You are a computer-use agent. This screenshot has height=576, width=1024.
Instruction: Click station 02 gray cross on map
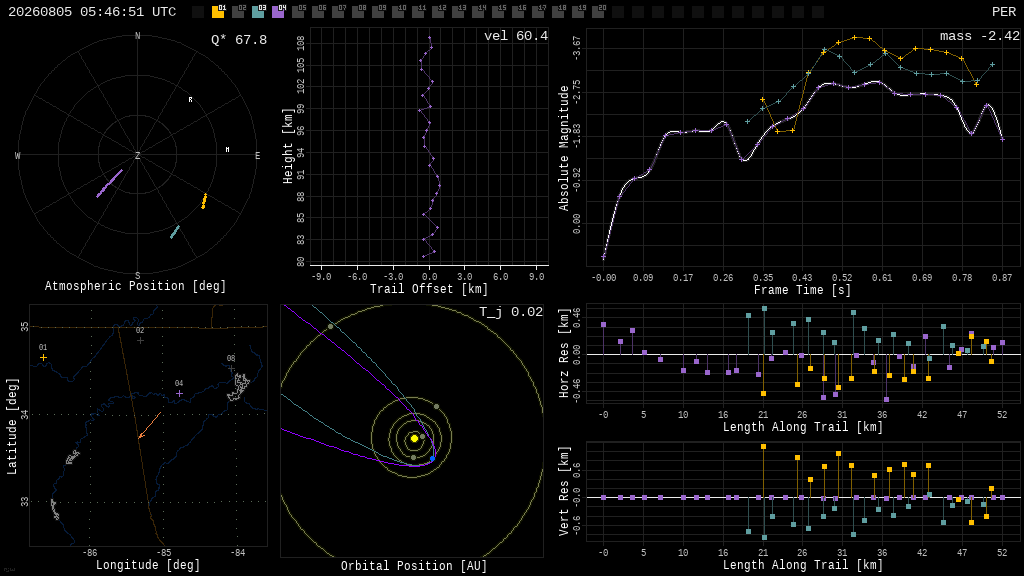click(140, 340)
